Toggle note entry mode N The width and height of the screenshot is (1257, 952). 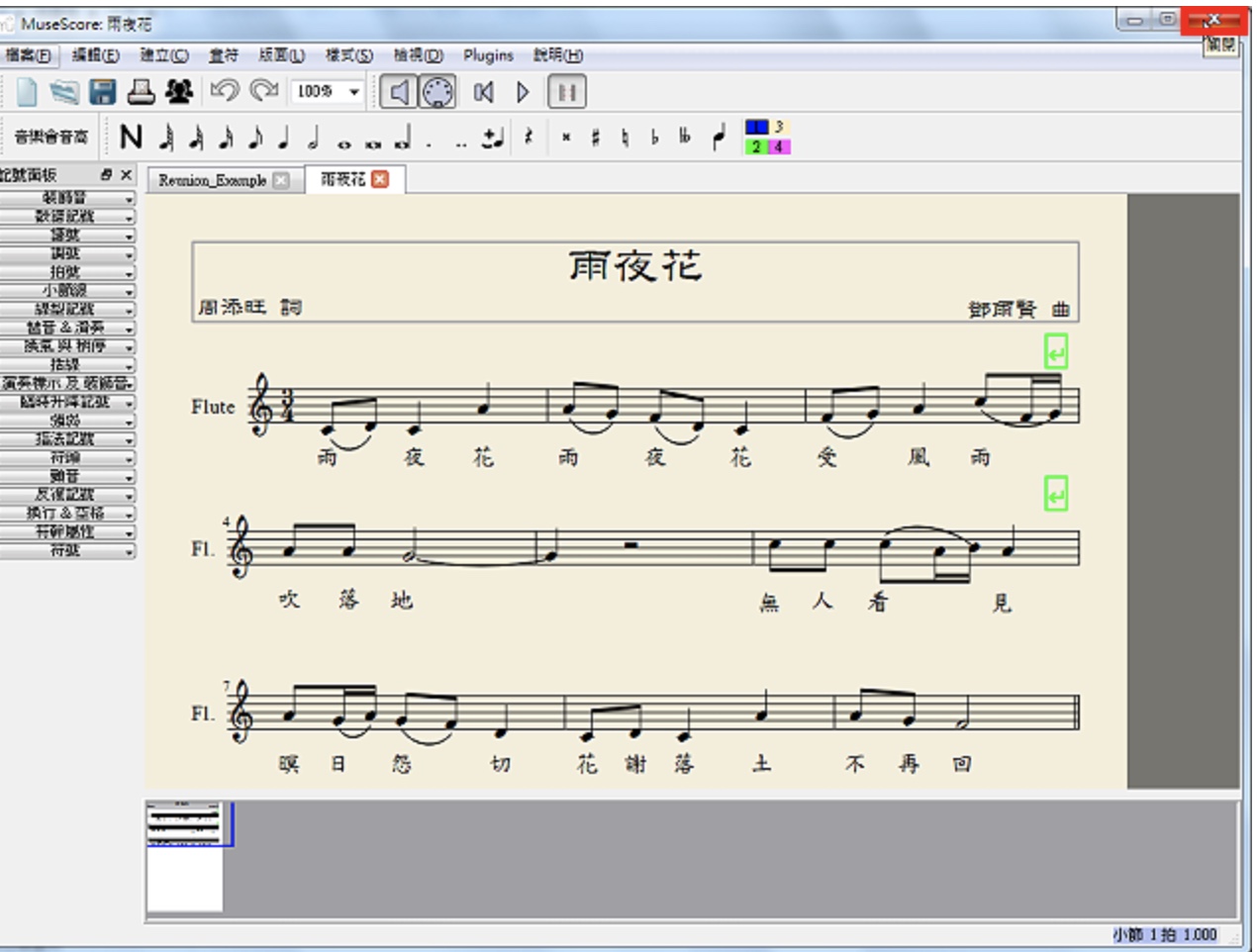[x=131, y=137]
